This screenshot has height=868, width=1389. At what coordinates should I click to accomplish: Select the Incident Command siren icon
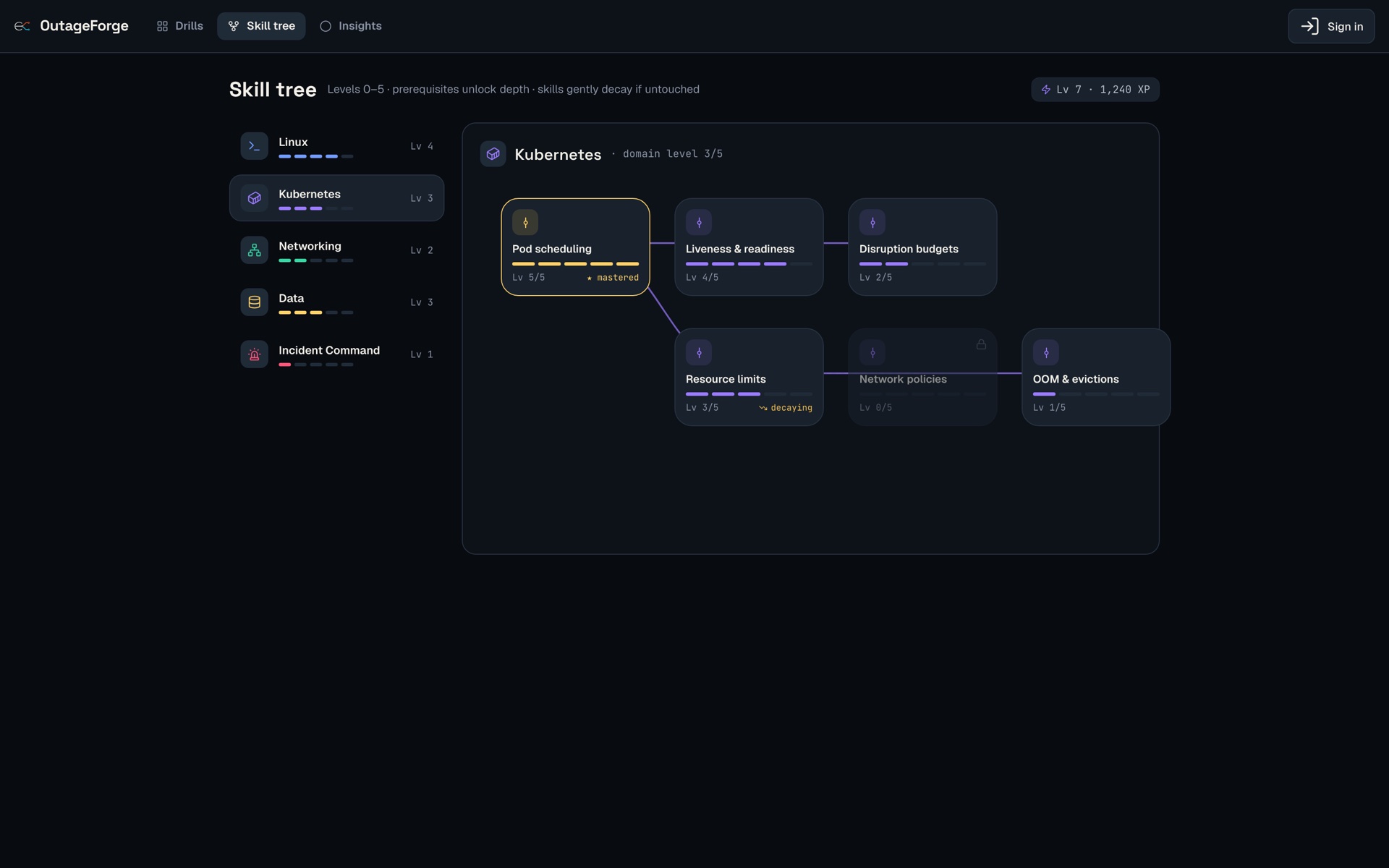[x=255, y=354]
